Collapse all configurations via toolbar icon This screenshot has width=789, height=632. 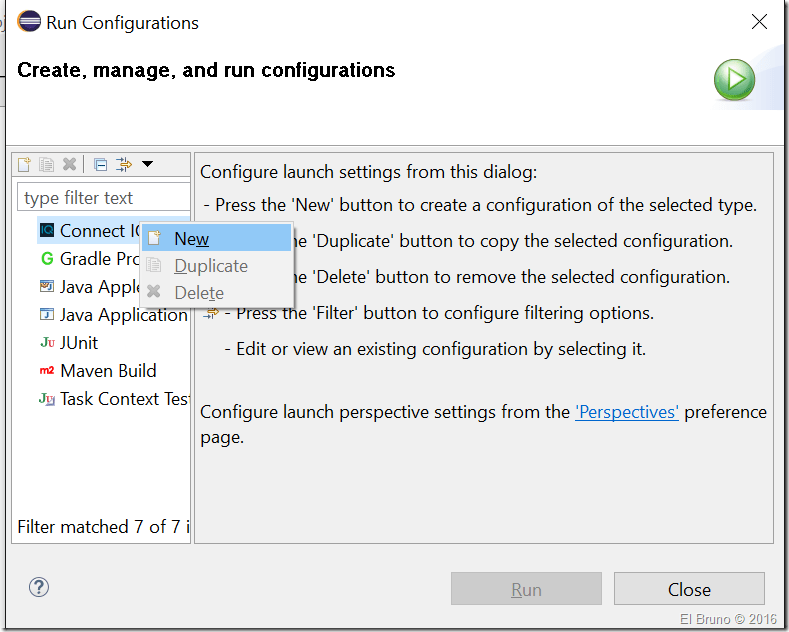100,165
